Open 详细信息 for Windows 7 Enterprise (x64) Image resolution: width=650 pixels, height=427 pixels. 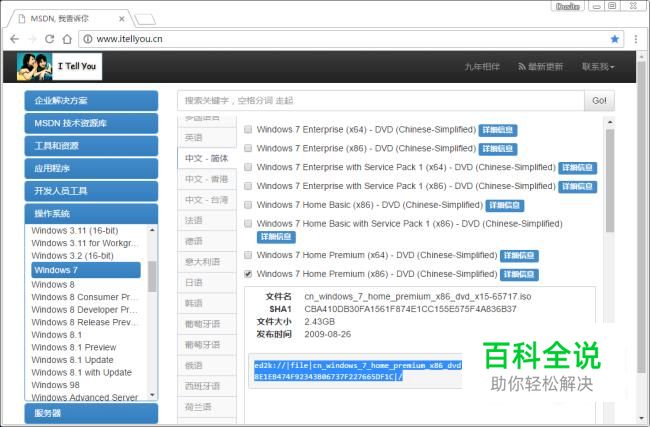pos(497,130)
